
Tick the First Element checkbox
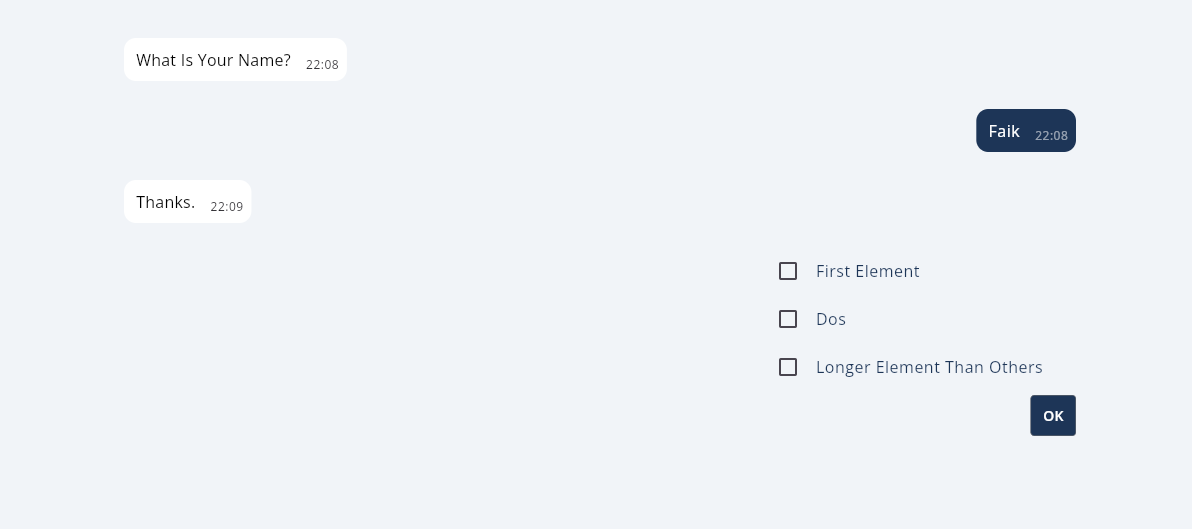click(x=788, y=271)
